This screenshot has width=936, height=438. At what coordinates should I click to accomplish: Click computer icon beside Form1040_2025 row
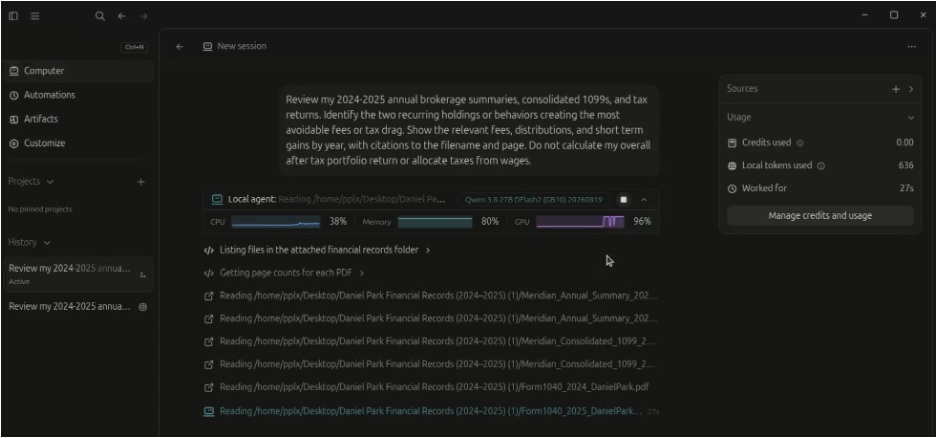coord(208,411)
